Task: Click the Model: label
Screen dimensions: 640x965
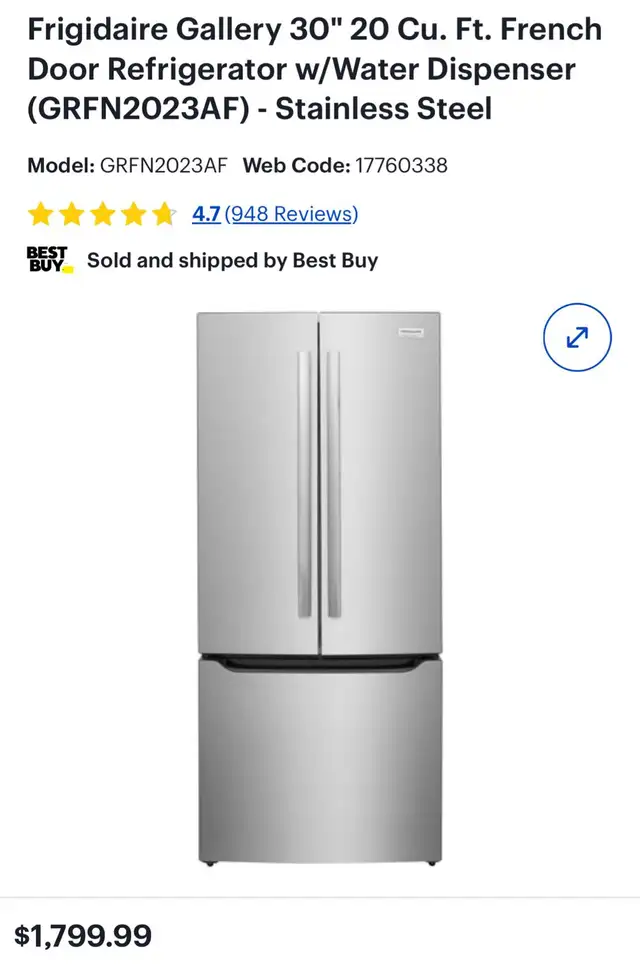Action: point(61,166)
